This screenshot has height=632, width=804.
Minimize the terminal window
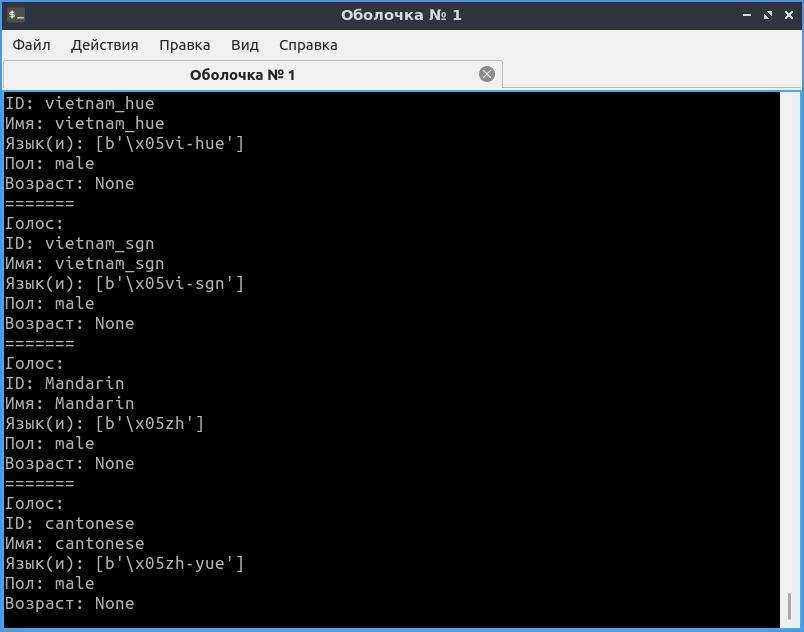click(x=748, y=15)
